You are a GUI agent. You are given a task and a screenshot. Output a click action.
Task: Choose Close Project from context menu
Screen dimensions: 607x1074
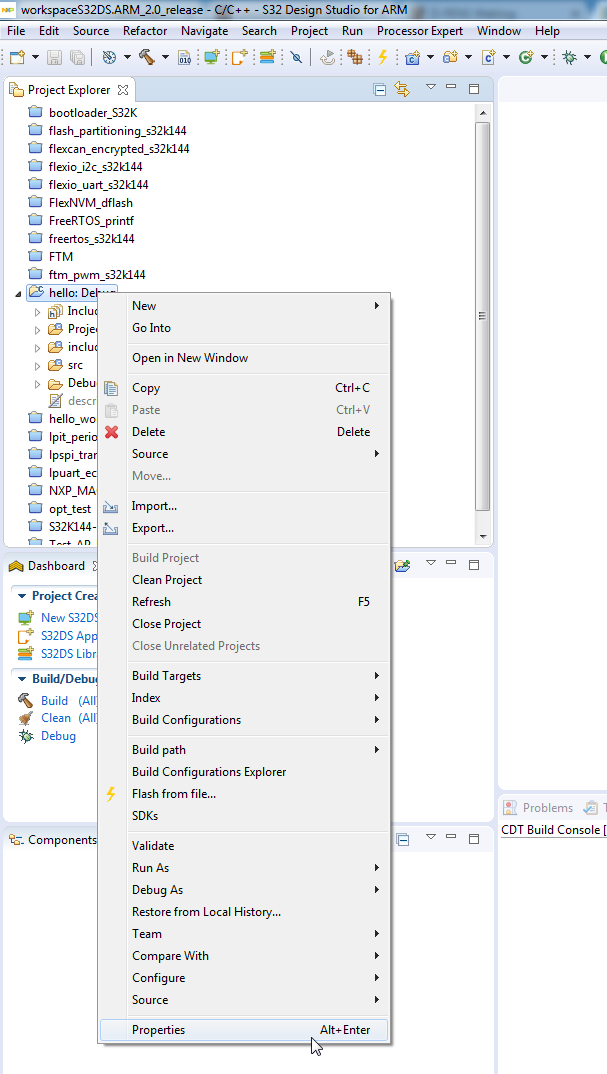[244, 623]
